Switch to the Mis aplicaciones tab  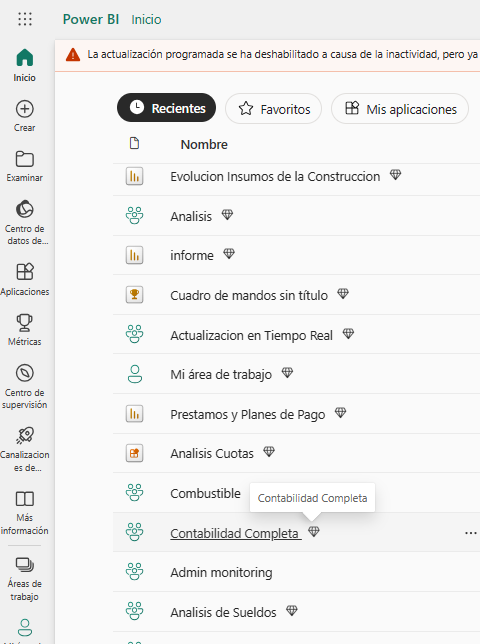coord(400,109)
